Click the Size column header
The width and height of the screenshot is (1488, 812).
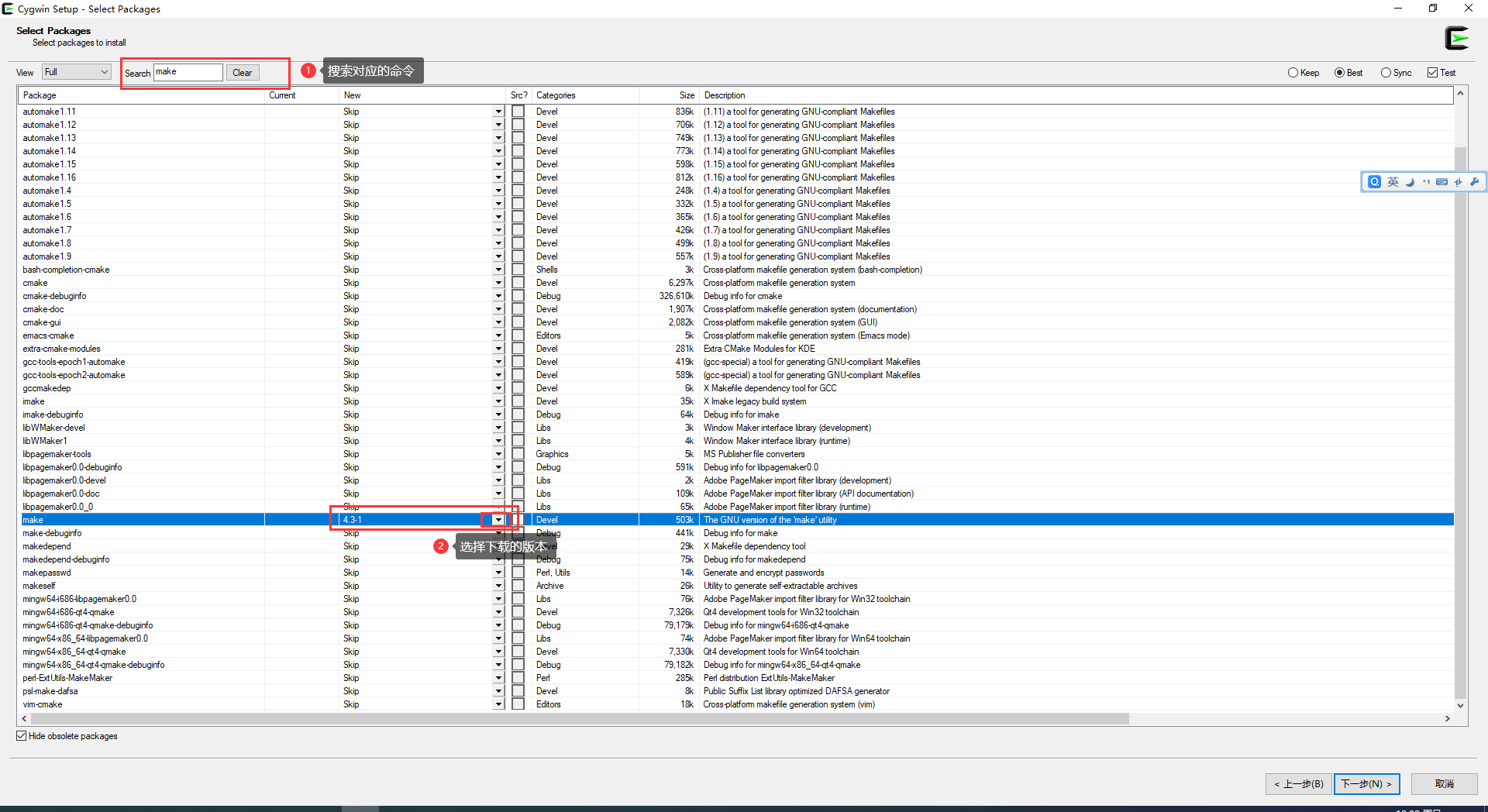click(669, 95)
